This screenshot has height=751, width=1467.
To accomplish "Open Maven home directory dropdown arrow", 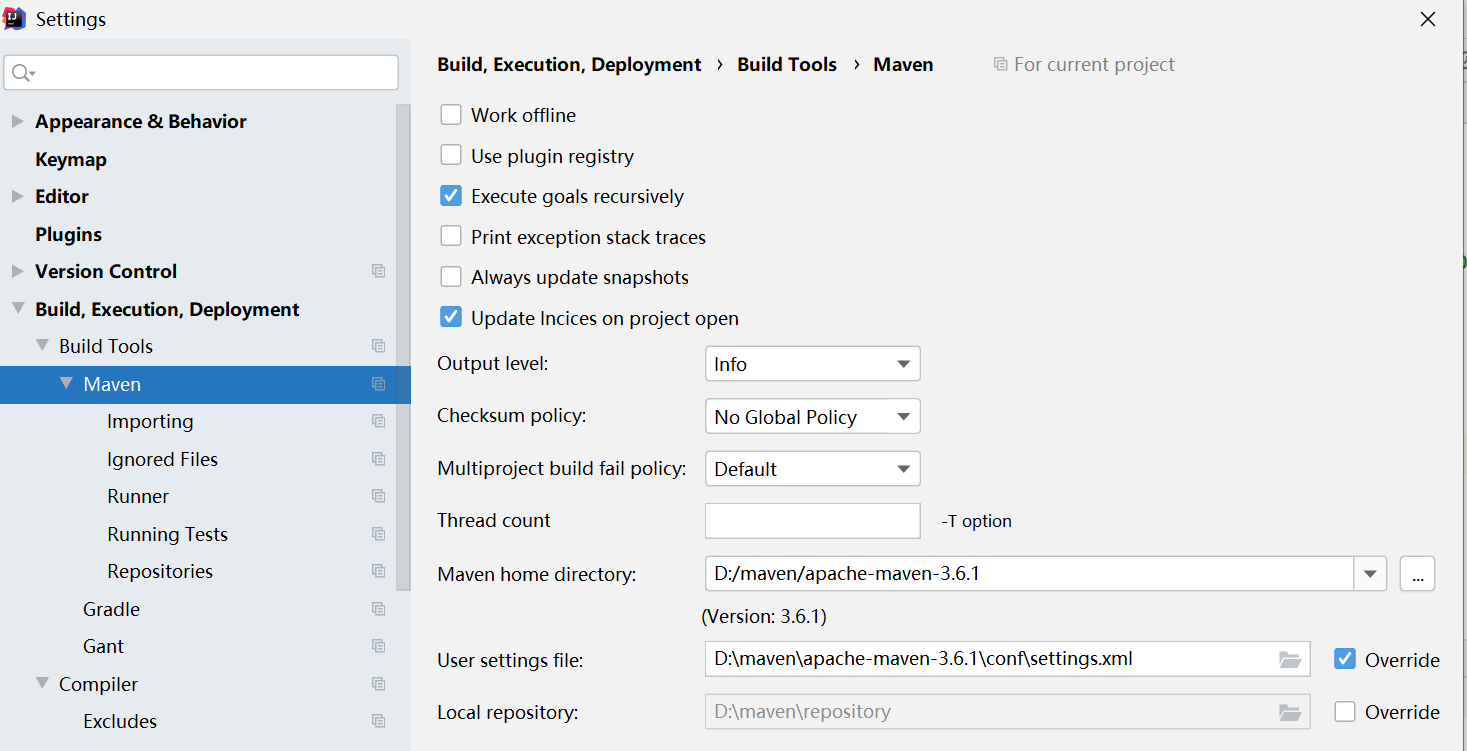I will [1370, 574].
